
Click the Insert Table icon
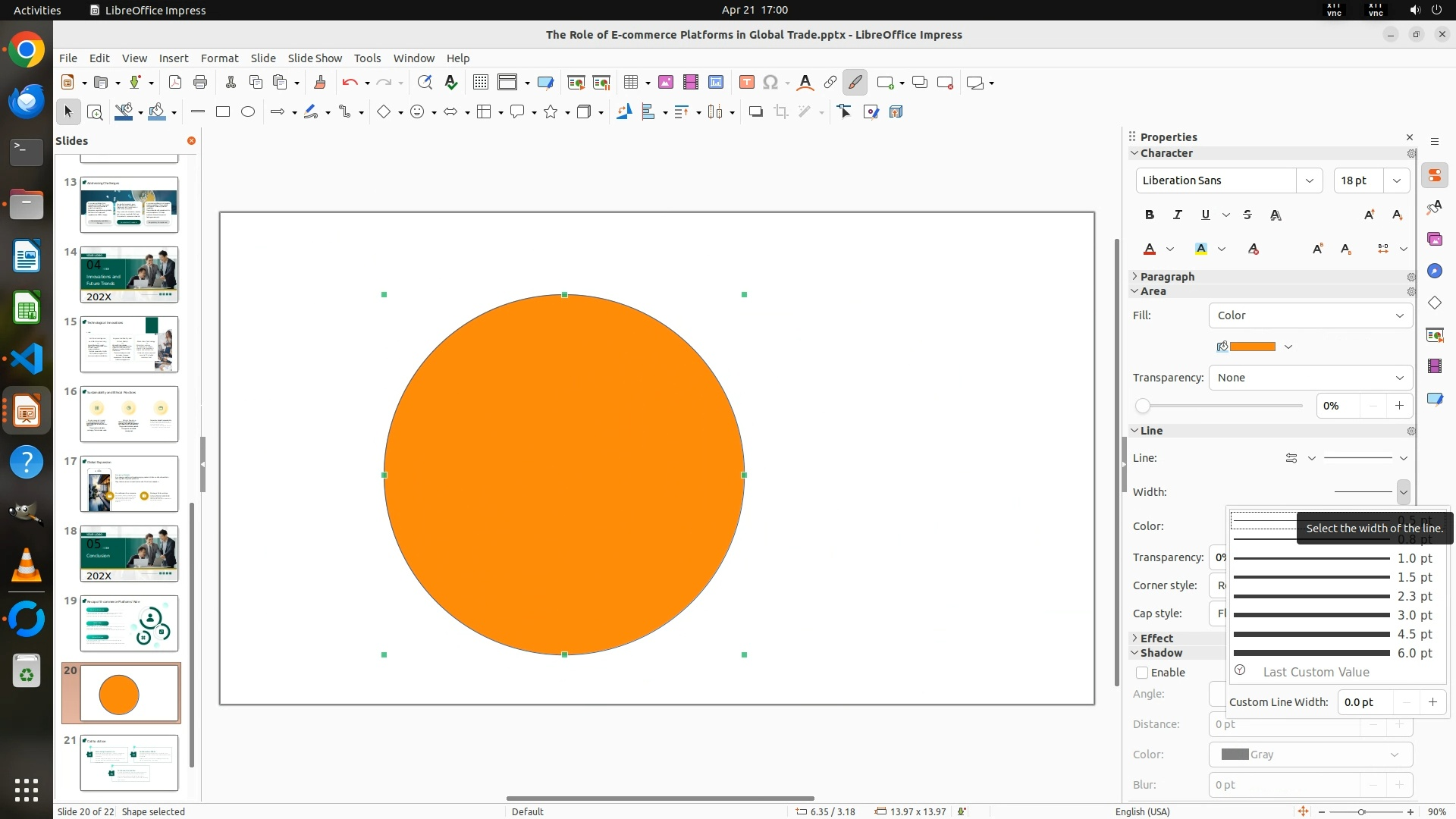[630, 83]
